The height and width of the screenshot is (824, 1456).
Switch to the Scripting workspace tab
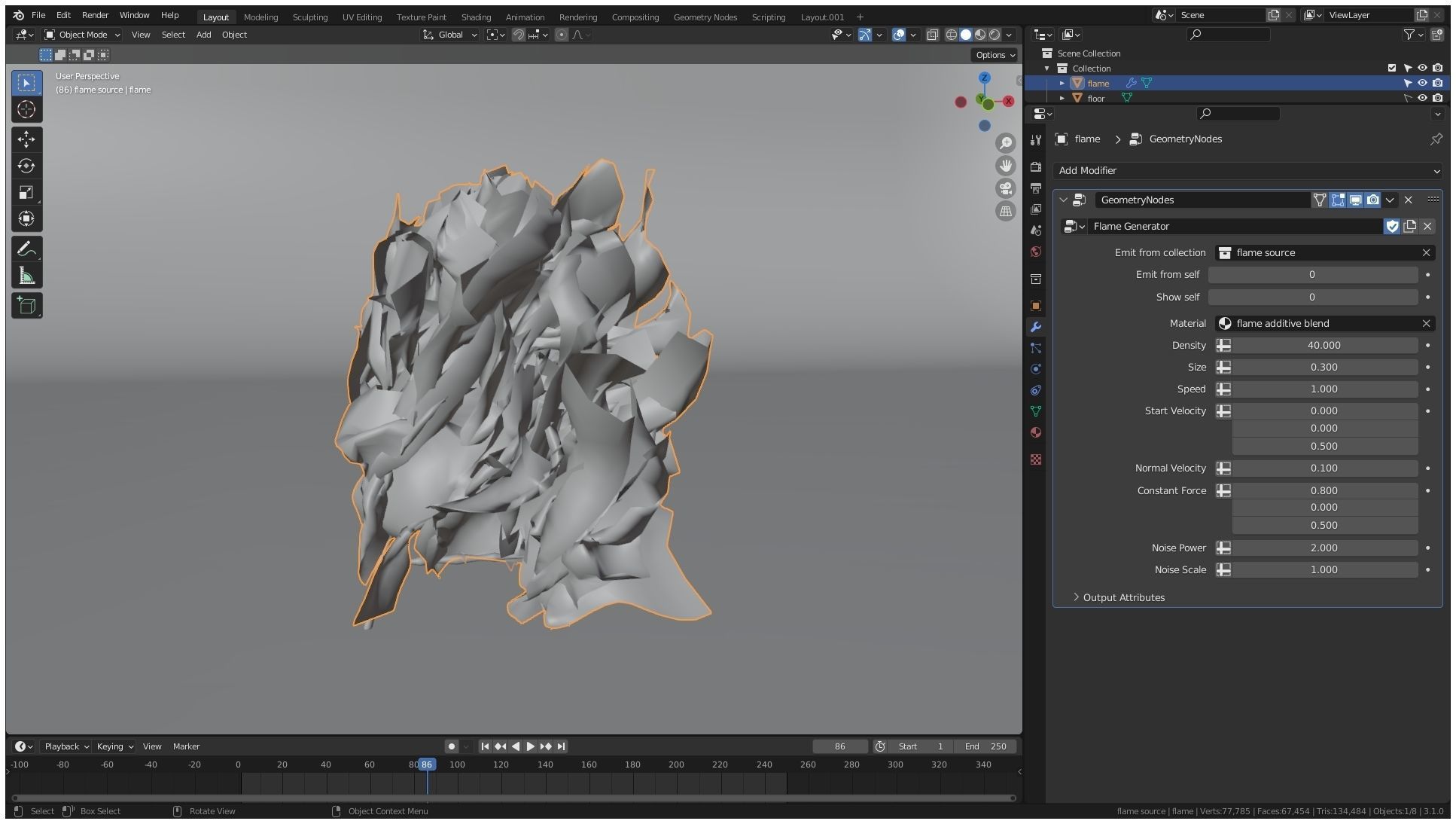[768, 17]
